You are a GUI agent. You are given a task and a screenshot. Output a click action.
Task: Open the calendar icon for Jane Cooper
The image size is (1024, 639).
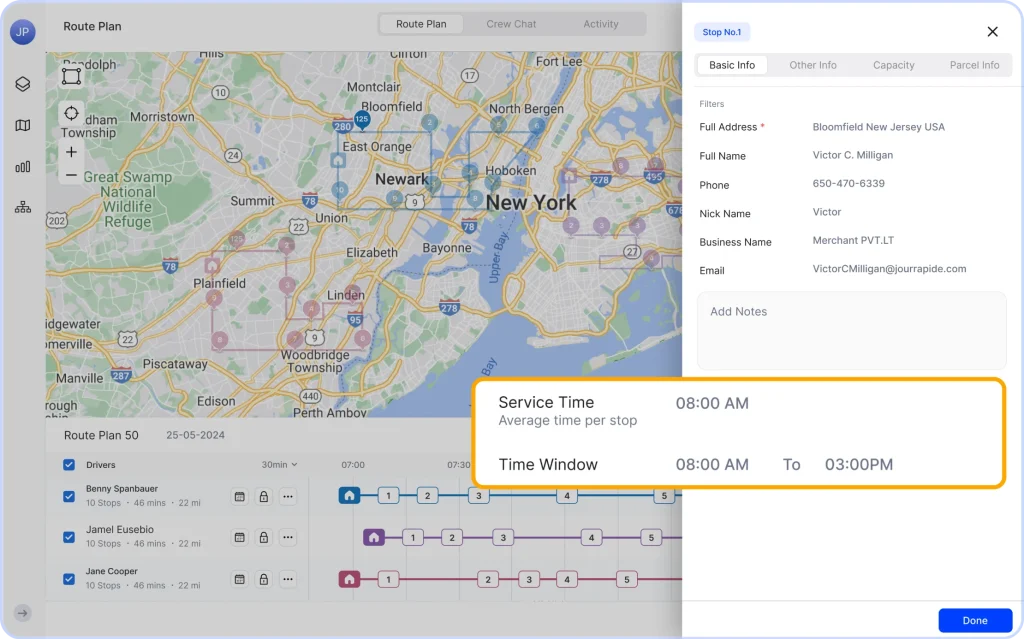point(240,580)
